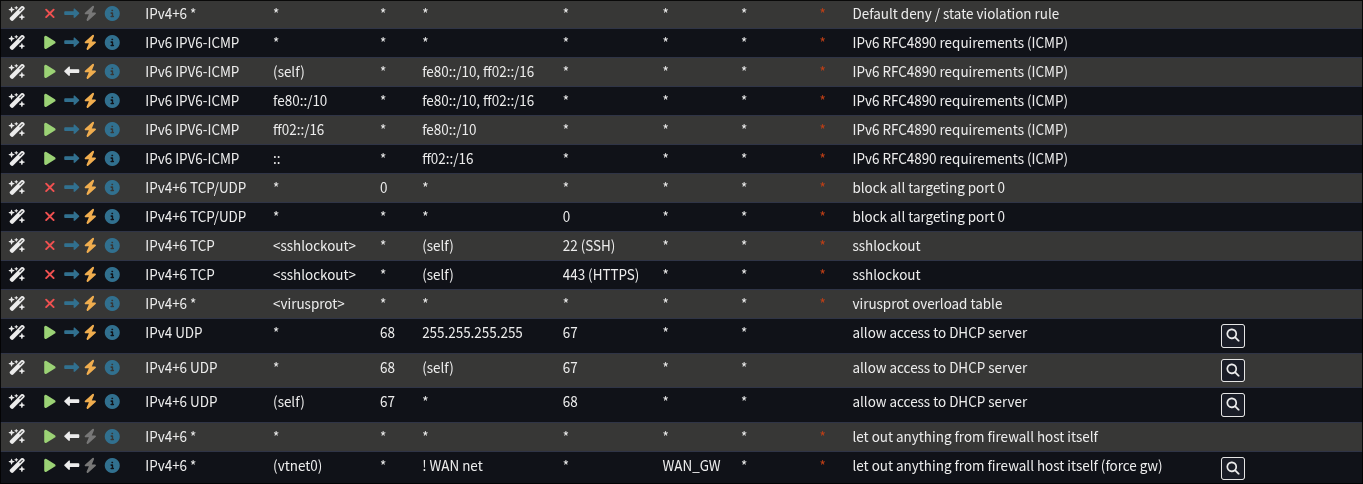Click the magic wand icon on the Default deny rule

click(16, 14)
